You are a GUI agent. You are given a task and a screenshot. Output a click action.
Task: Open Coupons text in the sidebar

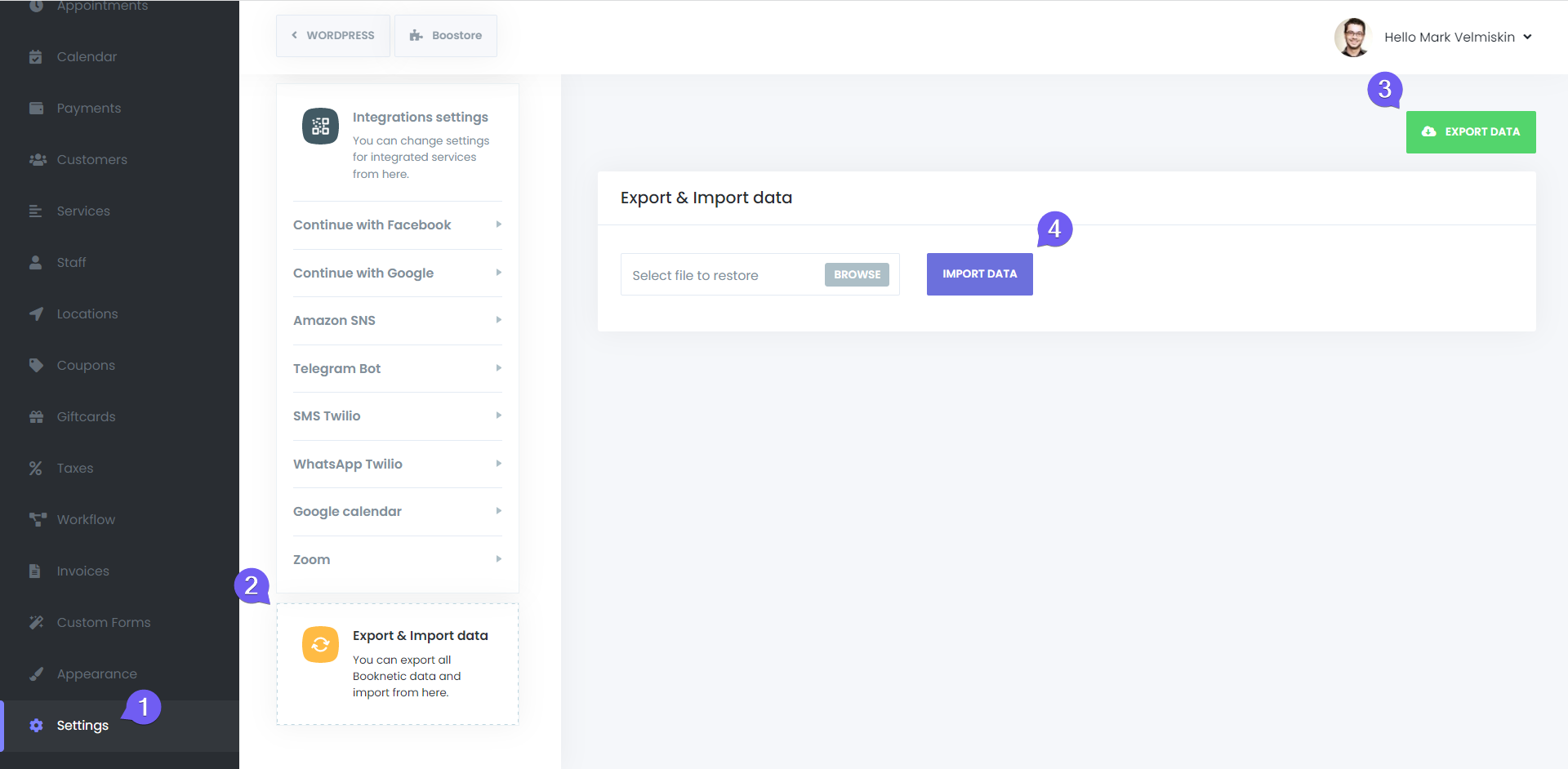pos(86,365)
